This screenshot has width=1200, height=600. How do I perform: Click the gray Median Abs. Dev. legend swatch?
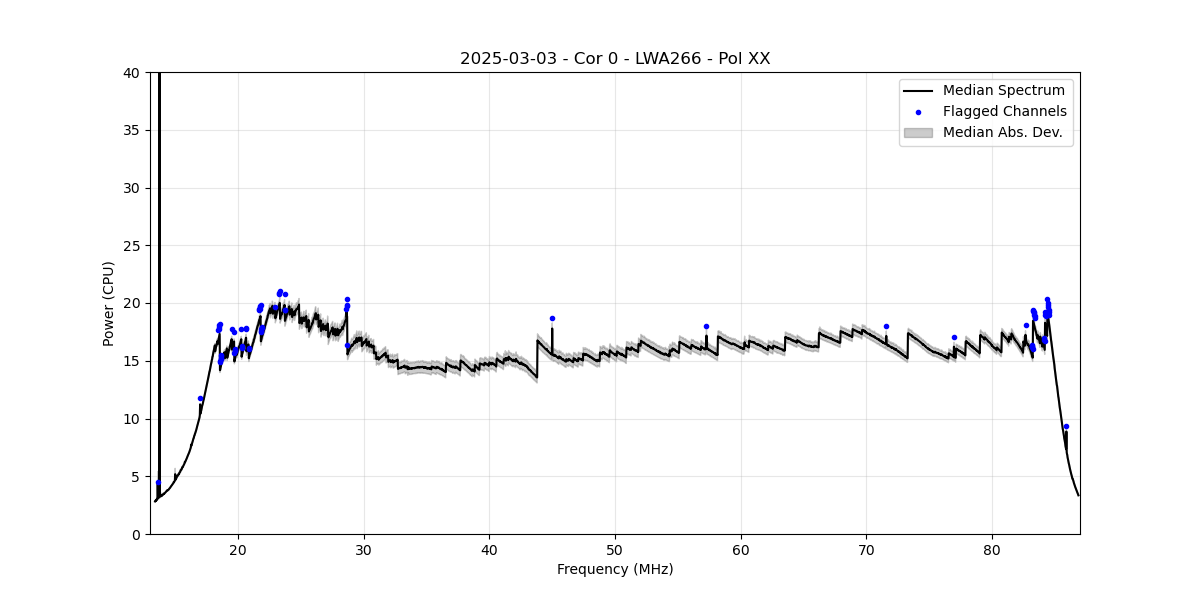(x=917, y=132)
